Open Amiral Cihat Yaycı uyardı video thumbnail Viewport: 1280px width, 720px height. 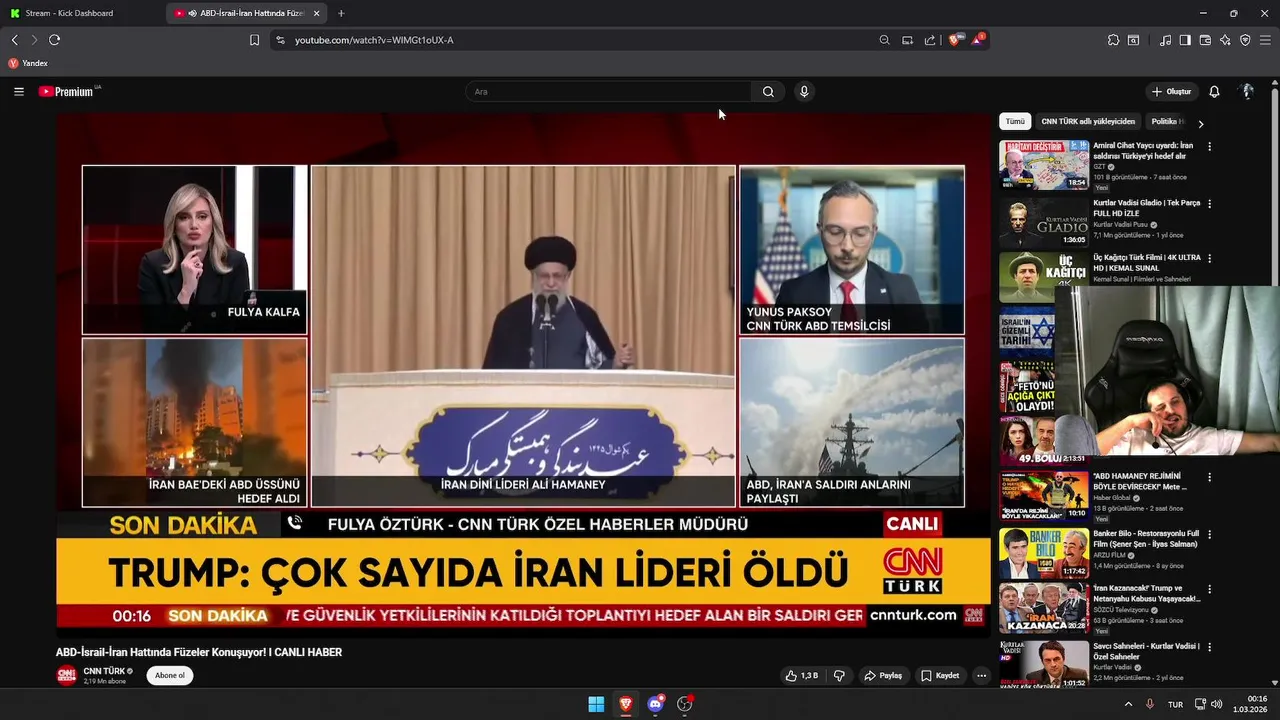coord(1044,165)
